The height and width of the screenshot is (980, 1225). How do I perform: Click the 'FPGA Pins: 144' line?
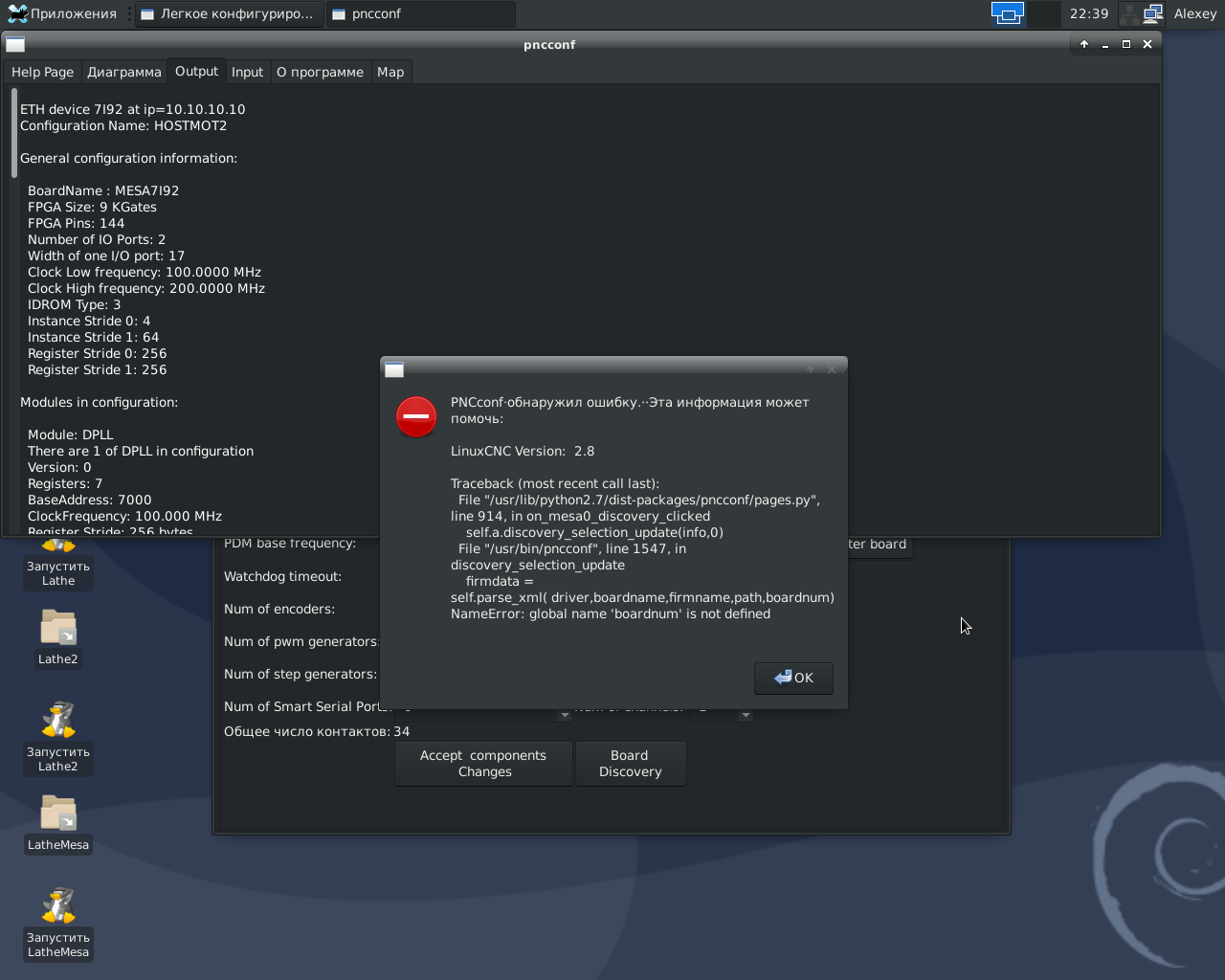pos(76,223)
